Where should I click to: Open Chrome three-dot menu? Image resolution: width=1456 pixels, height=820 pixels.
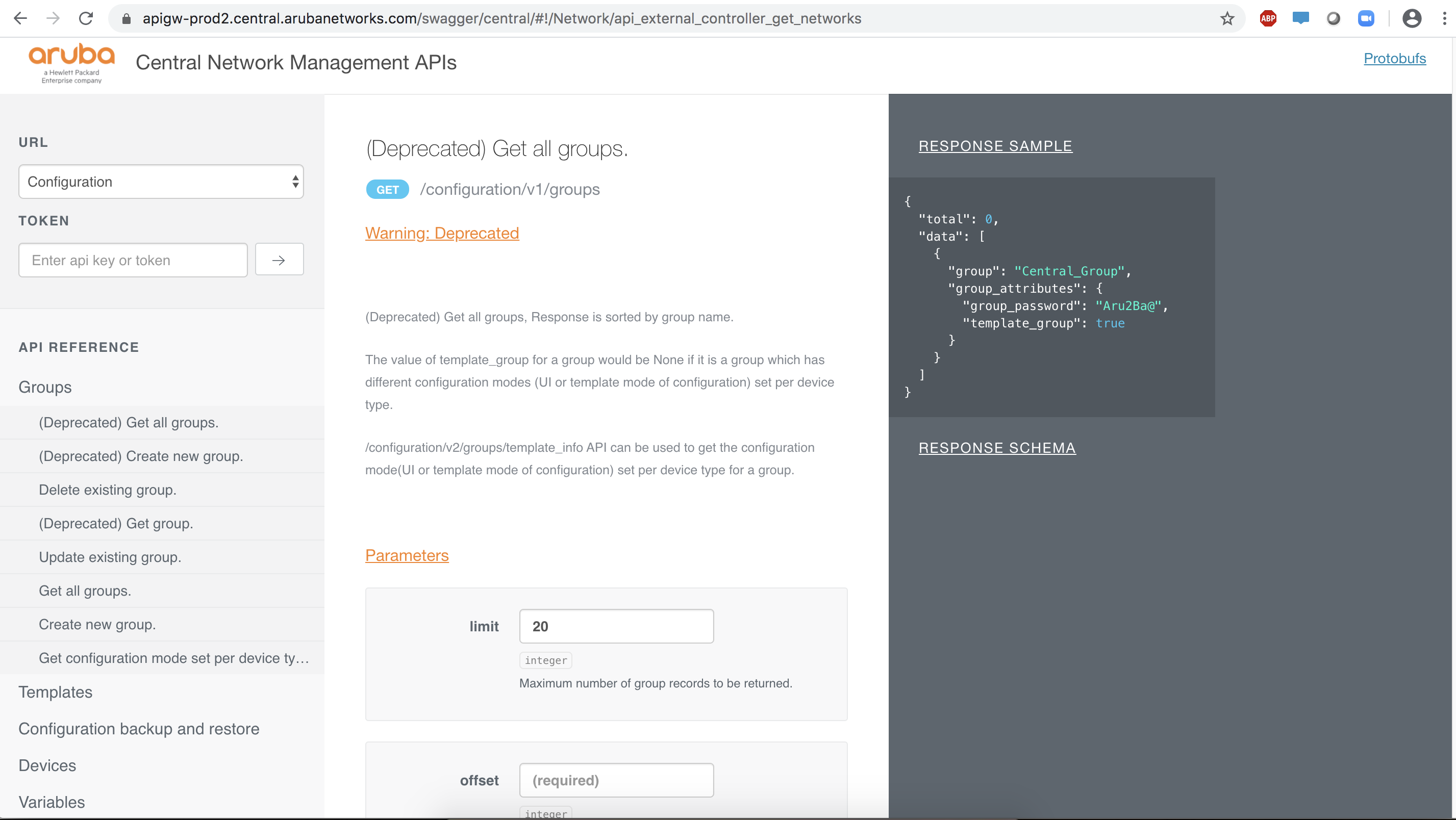tap(1444, 19)
